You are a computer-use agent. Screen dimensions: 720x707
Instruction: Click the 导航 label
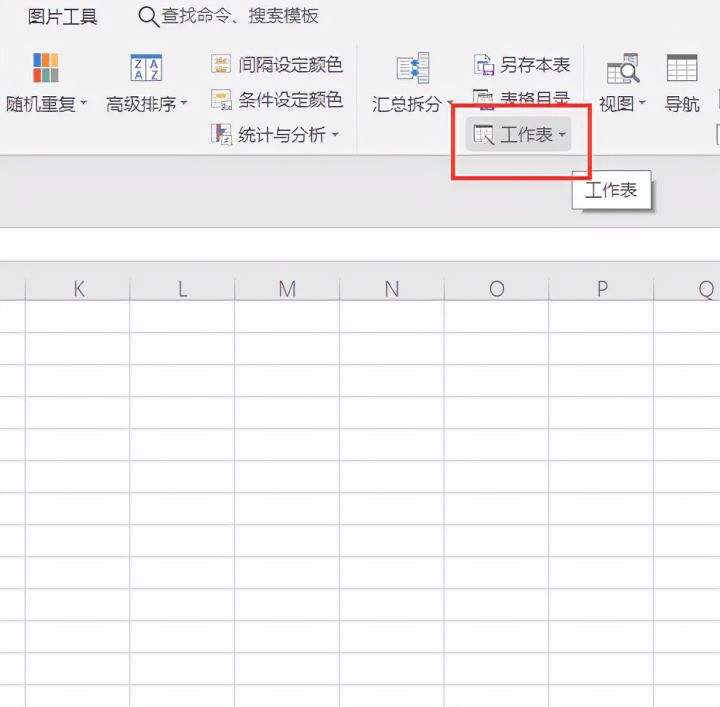[682, 104]
